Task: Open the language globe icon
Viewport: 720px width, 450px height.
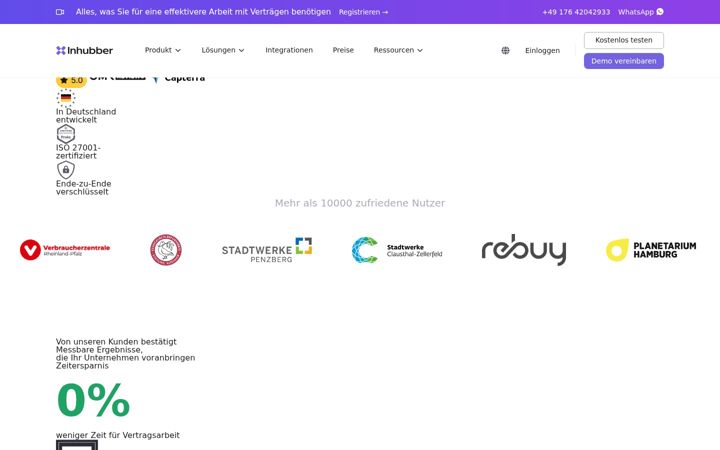Action: tap(505, 51)
